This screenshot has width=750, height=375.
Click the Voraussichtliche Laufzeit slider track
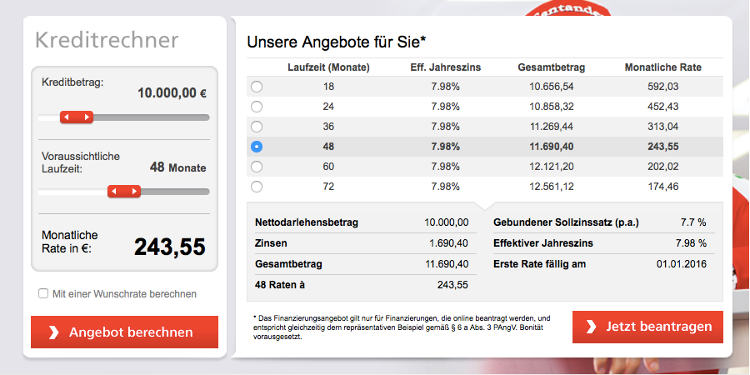tap(123, 192)
